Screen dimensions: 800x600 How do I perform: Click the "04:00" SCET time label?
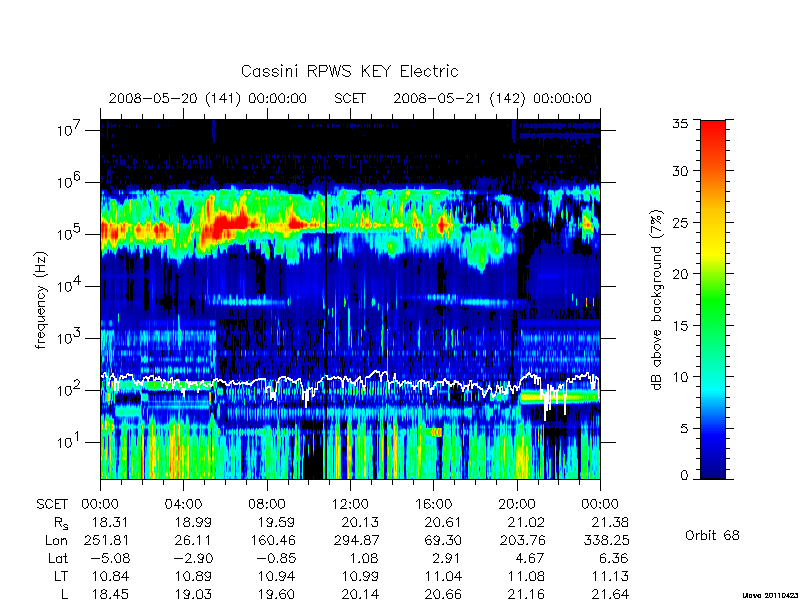[183, 504]
